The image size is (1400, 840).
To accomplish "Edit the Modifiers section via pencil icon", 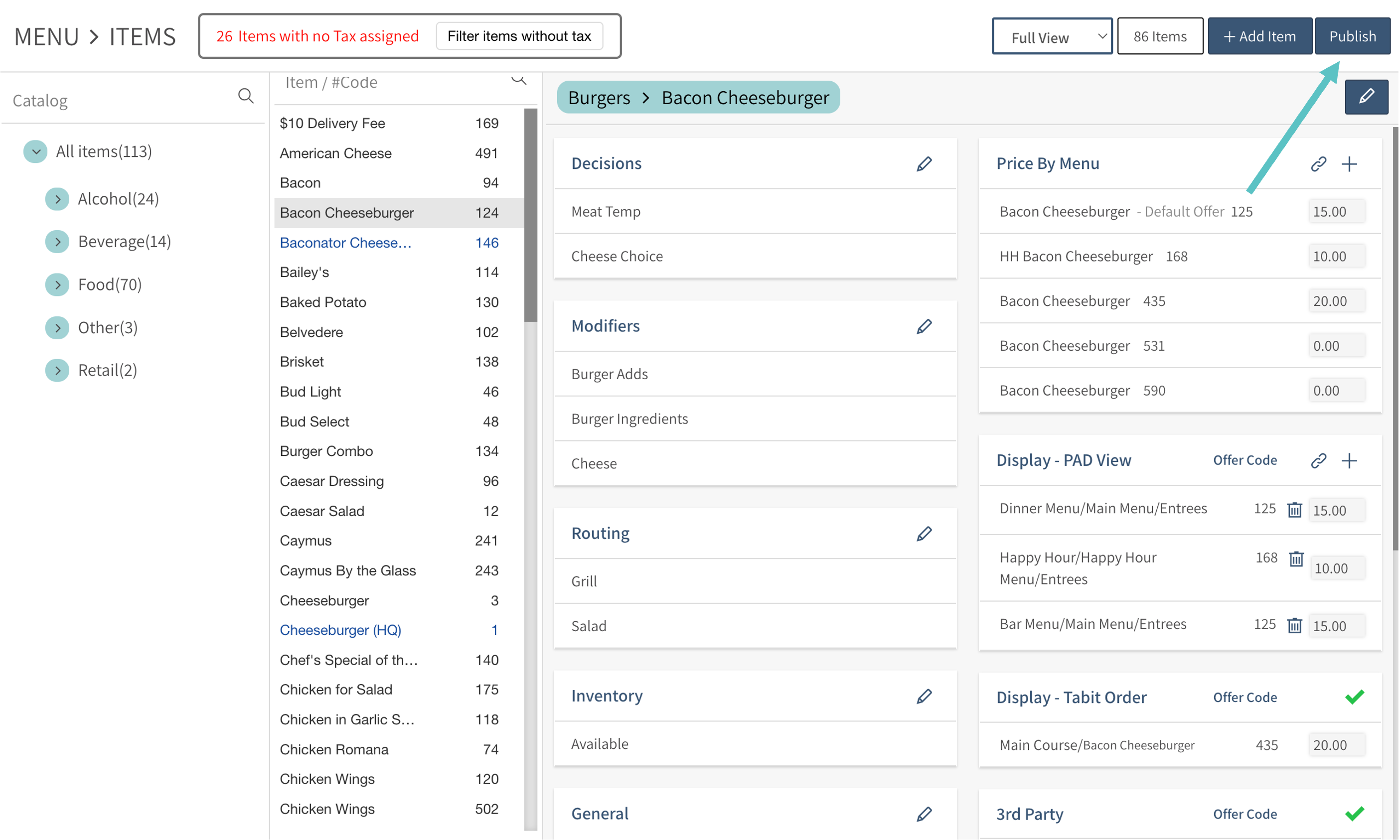I will tap(924, 327).
